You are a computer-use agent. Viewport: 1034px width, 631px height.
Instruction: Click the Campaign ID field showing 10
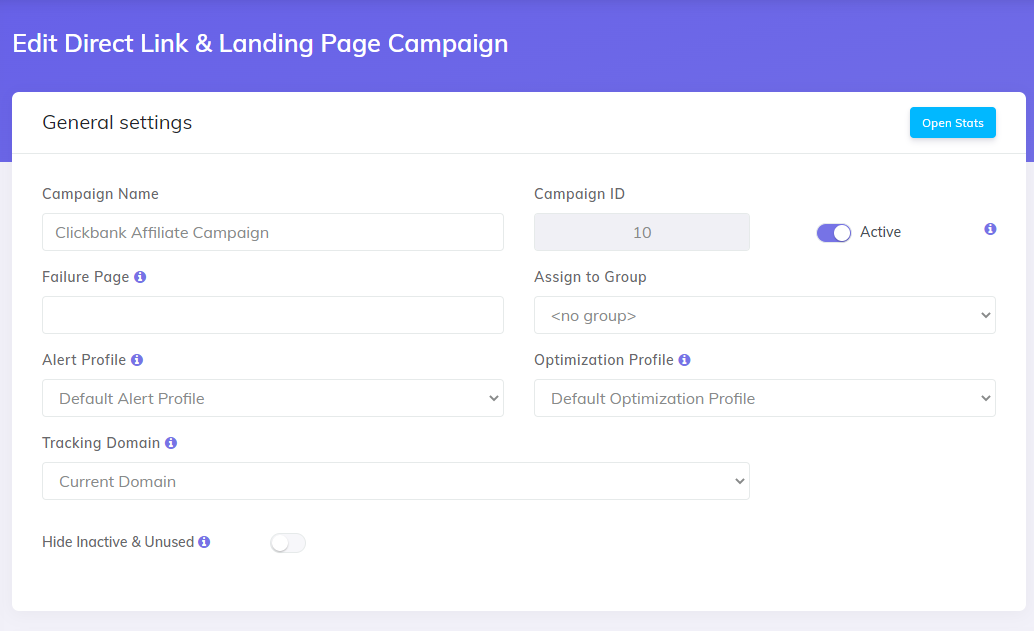642,232
